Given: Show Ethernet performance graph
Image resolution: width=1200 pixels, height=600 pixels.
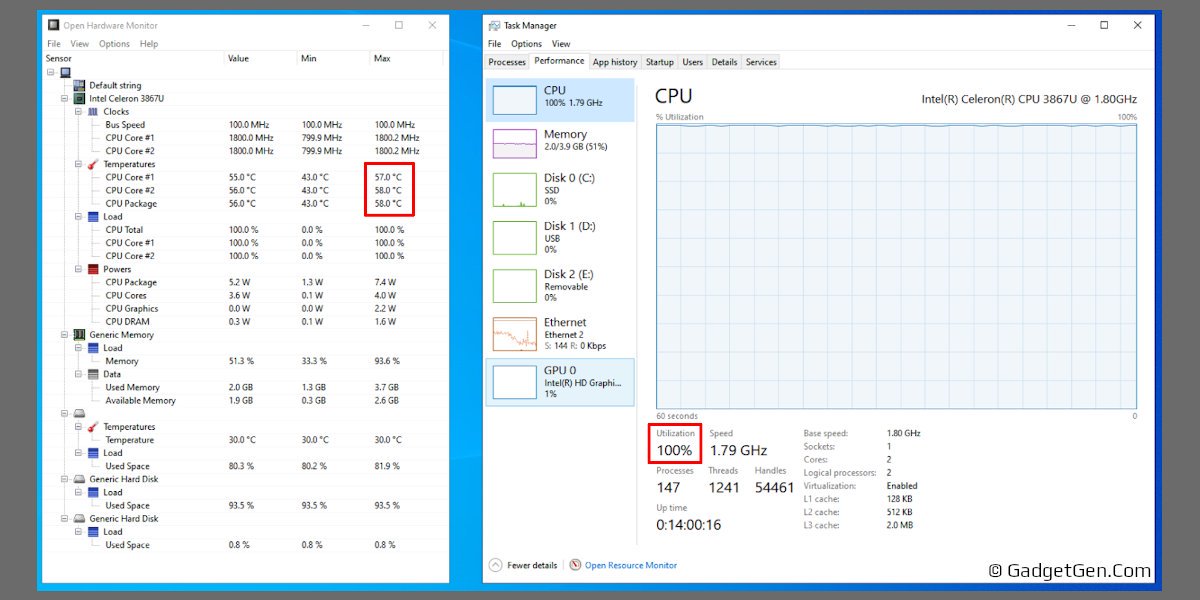Looking at the screenshot, I should pos(560,334).
